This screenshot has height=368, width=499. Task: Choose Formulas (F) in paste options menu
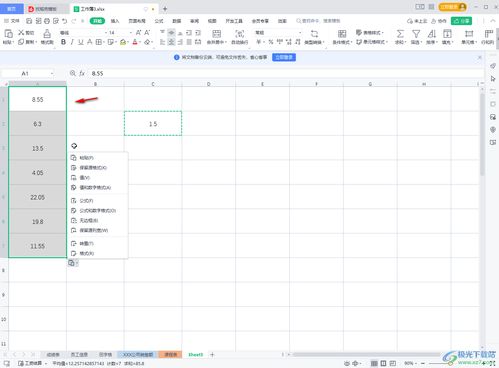pos(98,201)
